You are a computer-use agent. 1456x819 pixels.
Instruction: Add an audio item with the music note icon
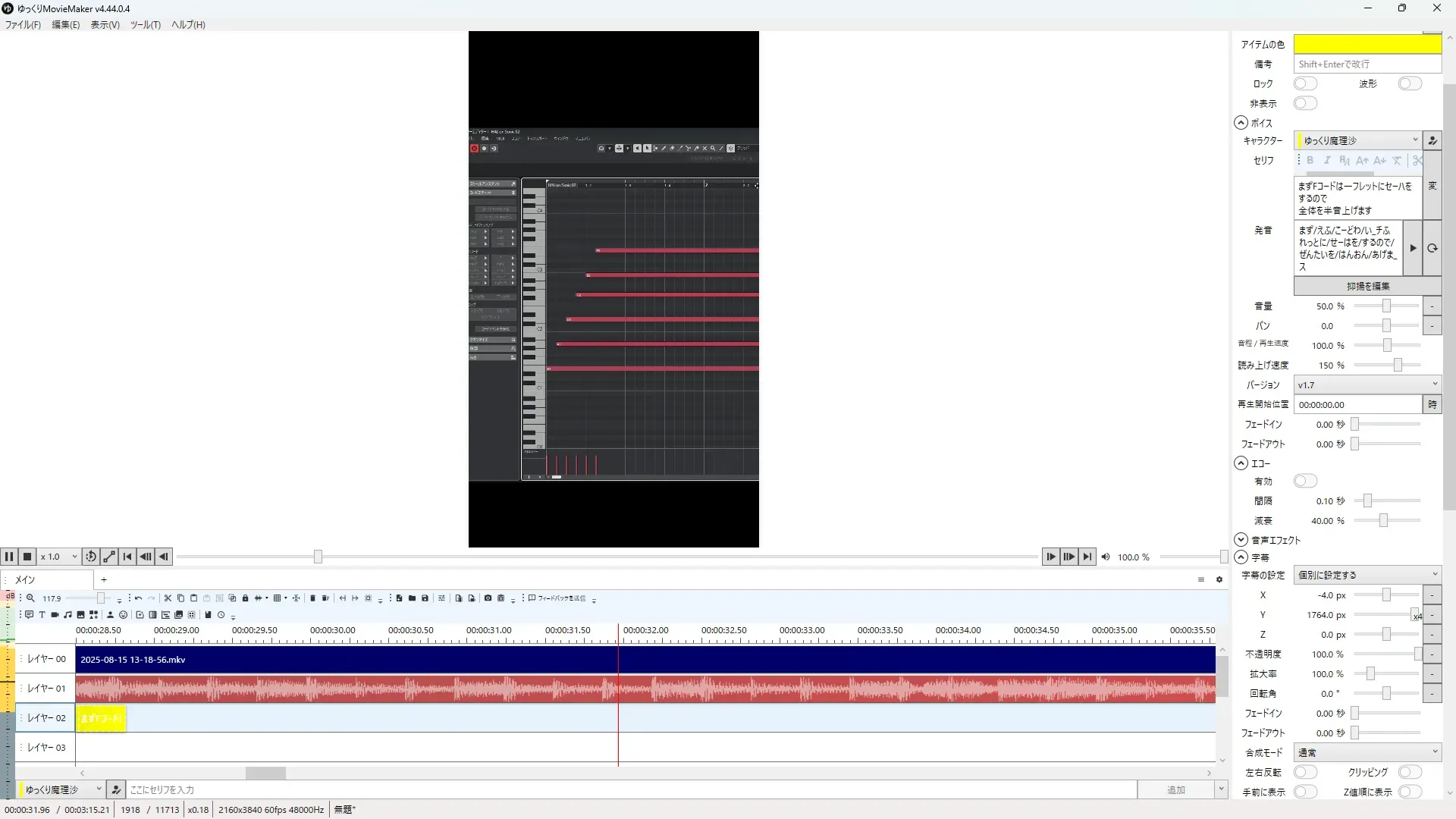tap(67, 615)
